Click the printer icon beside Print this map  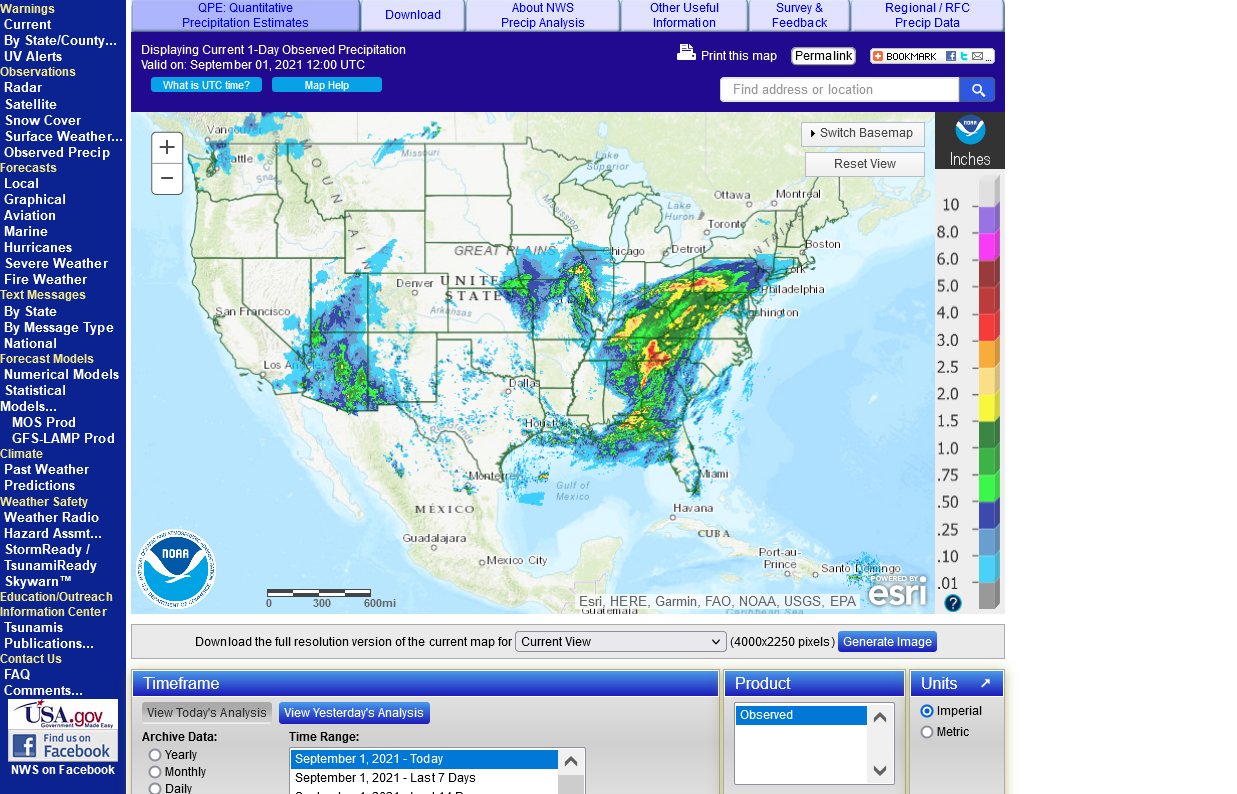(686, 53)
